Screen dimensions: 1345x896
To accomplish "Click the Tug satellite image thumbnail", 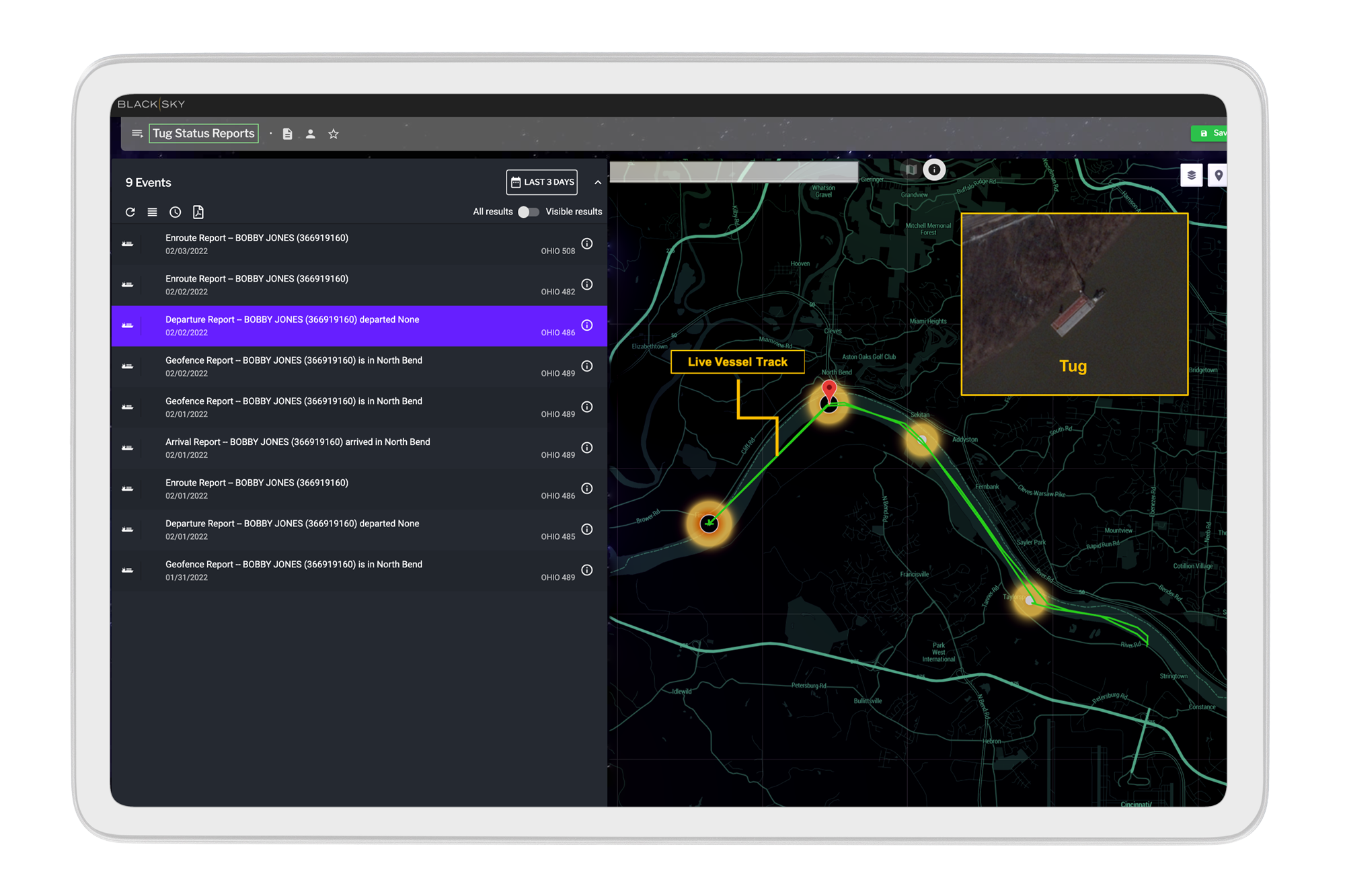I will (1074, 304).
